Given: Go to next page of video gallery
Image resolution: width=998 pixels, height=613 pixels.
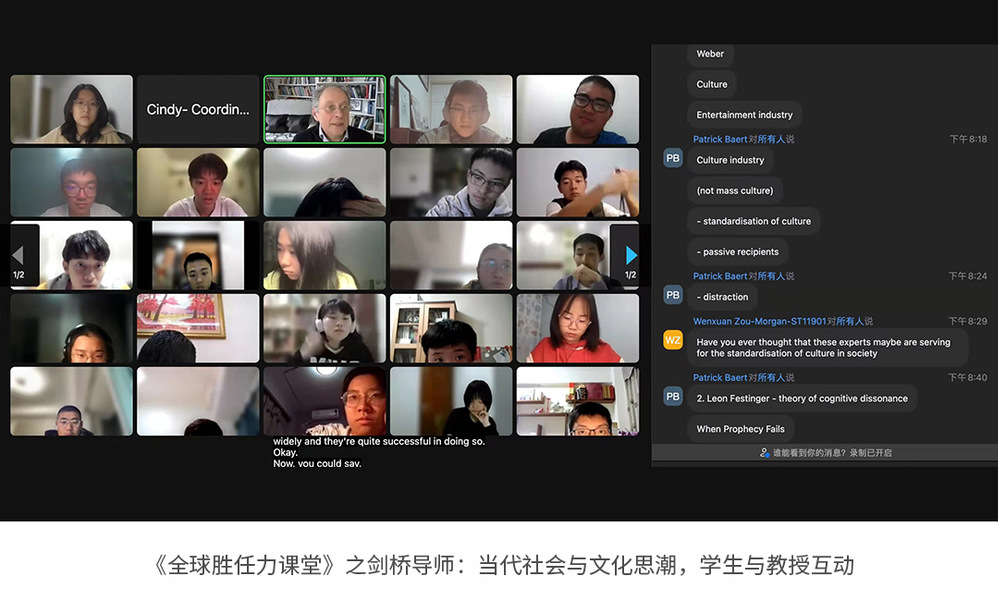Looking at the screenshot, I should pos(629,255).
